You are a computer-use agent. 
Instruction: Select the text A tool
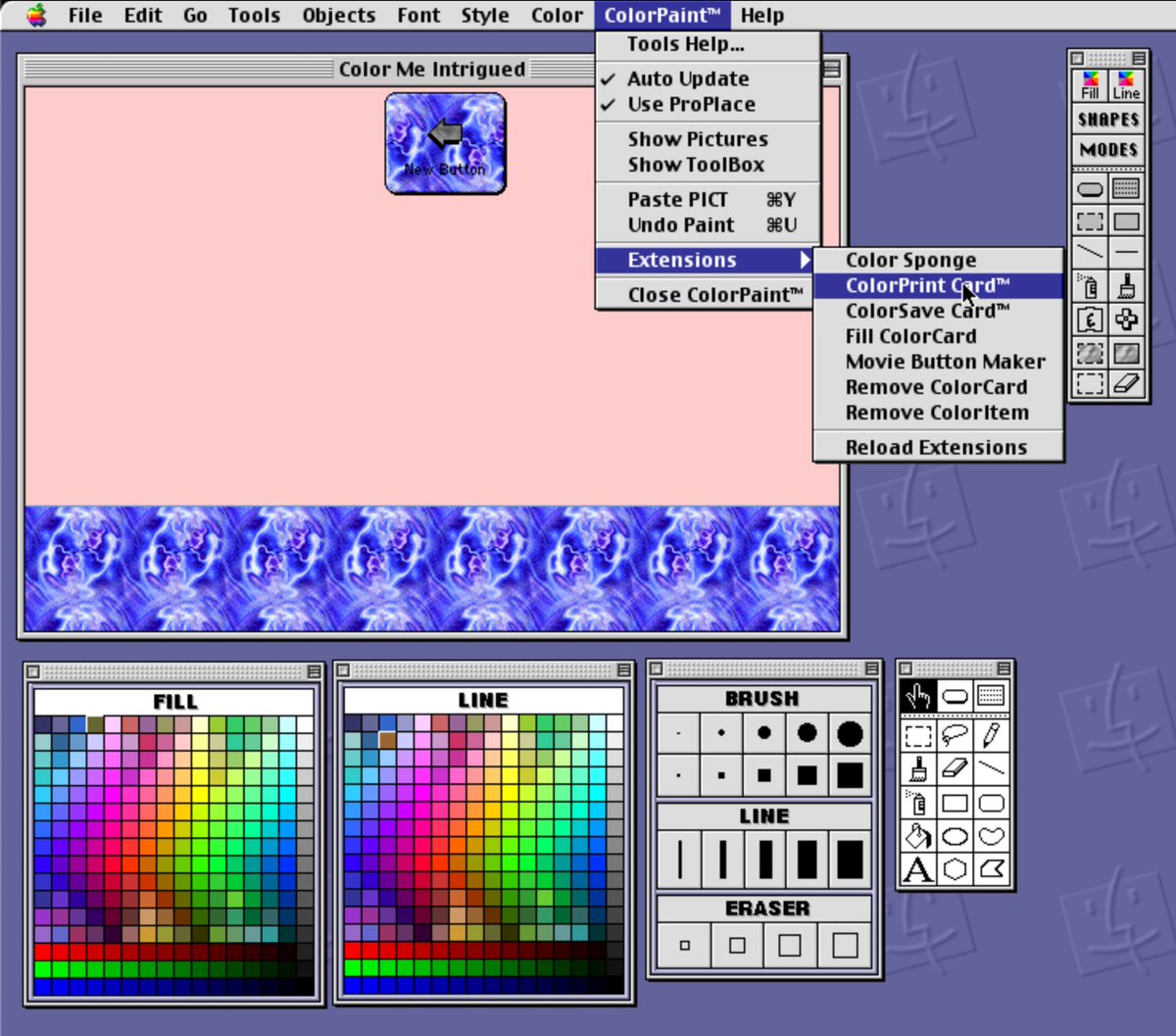(918, 869)
